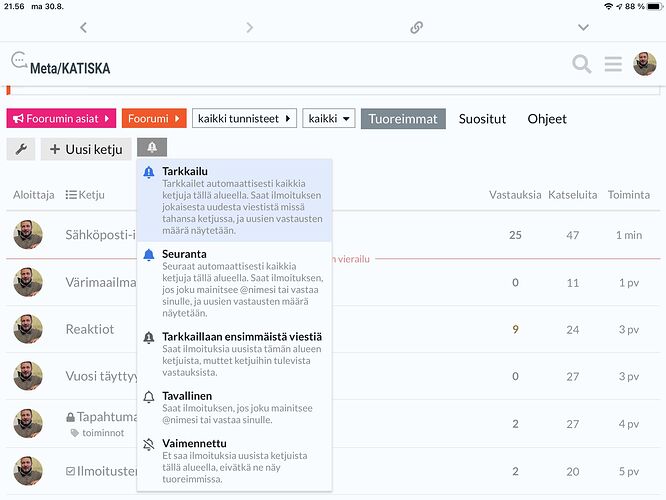Tap the user profile avatar in header
The height and width of the screenshot is (500, 666).
[x=645, y=64]
